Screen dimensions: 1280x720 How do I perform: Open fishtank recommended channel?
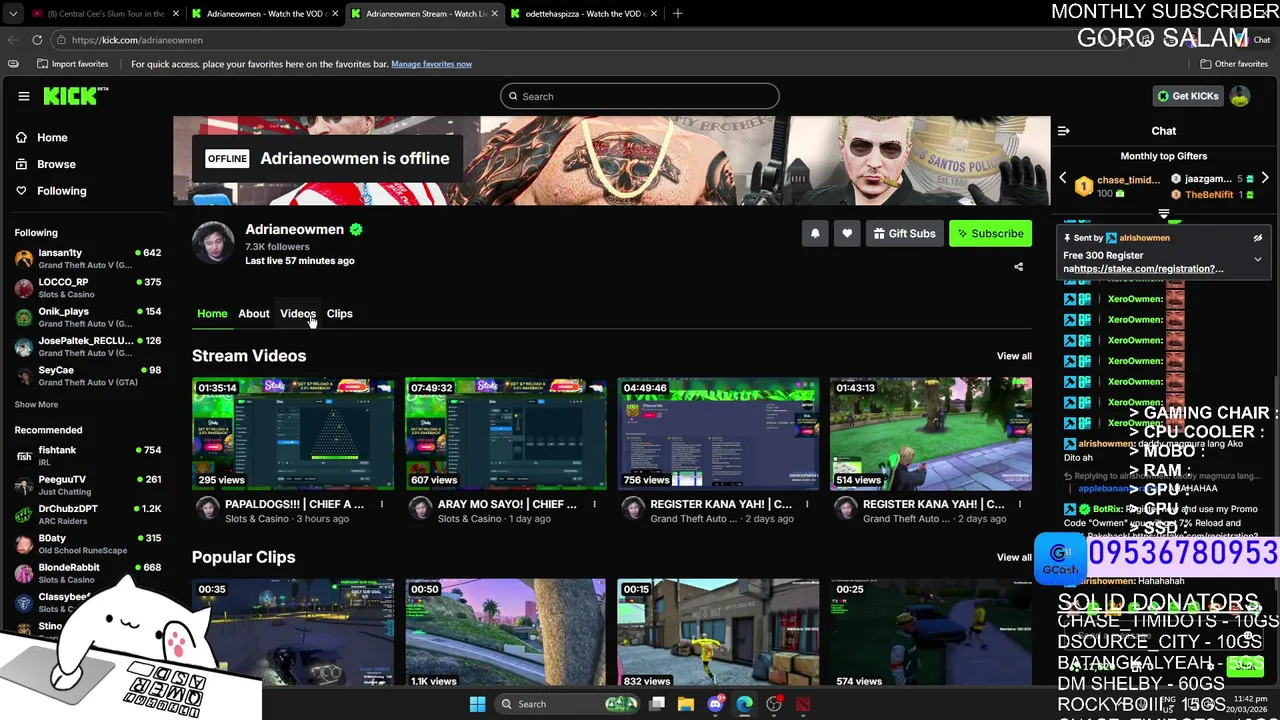88,456
